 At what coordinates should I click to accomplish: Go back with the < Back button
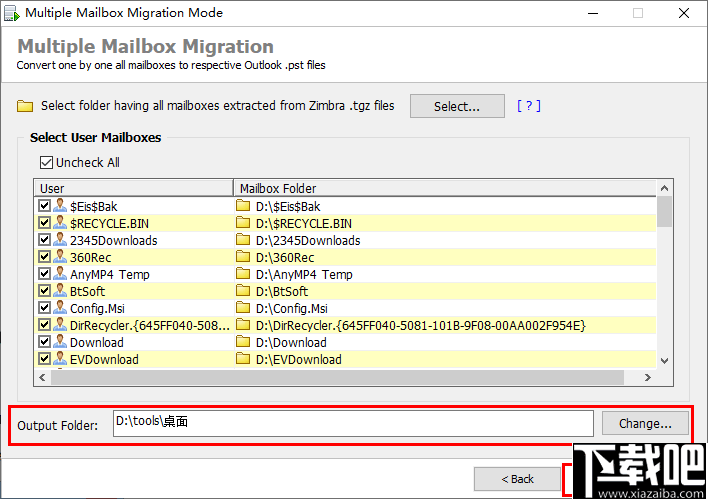(517, 479)
